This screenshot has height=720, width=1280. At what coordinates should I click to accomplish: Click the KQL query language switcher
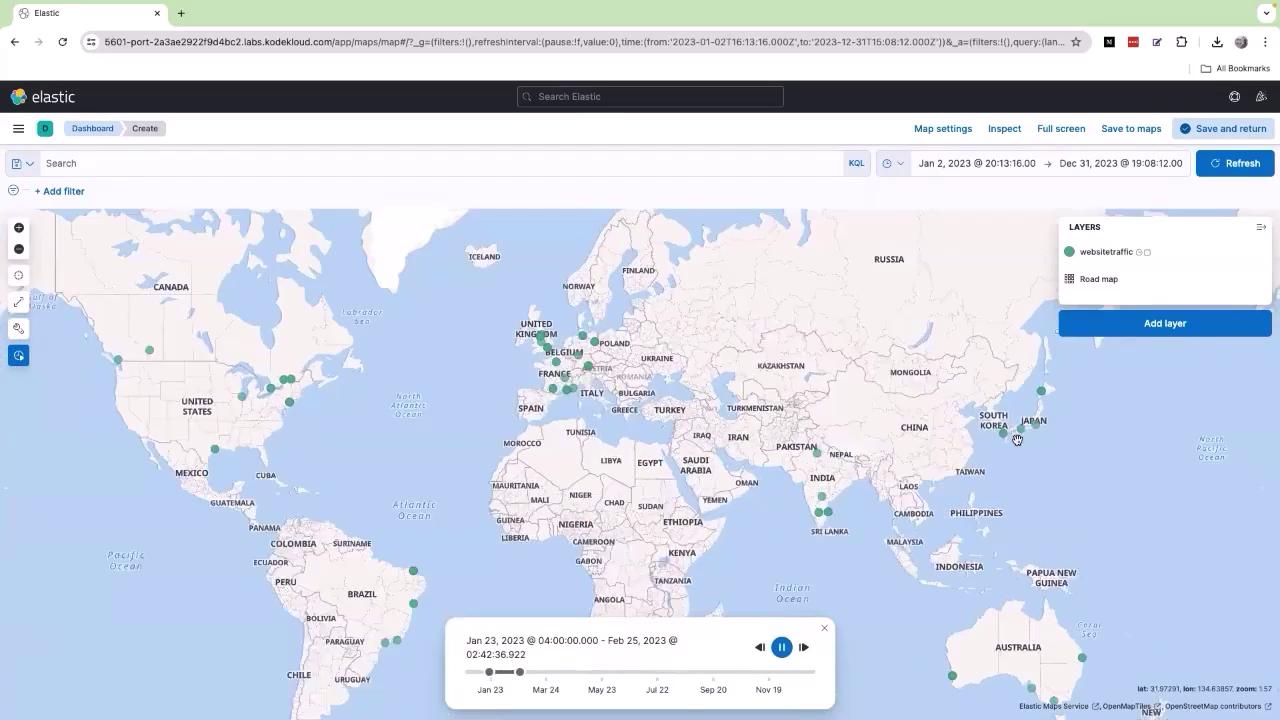pos(856,163)
